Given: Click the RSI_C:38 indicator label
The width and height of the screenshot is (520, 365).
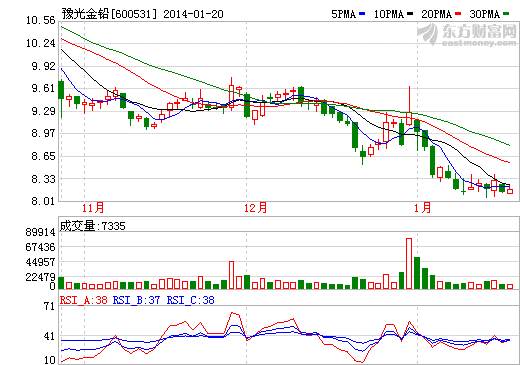Looking at the screenshot, I should point(190,300).
